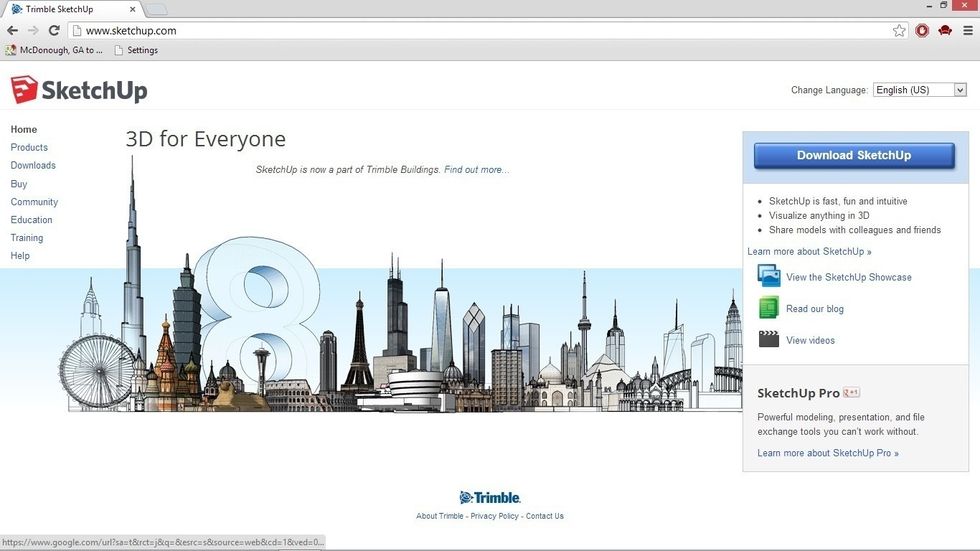The height and width of the screenshot is (551, 980).
Task: Click Contact Us footer link
Action: (x=544, y=516)
